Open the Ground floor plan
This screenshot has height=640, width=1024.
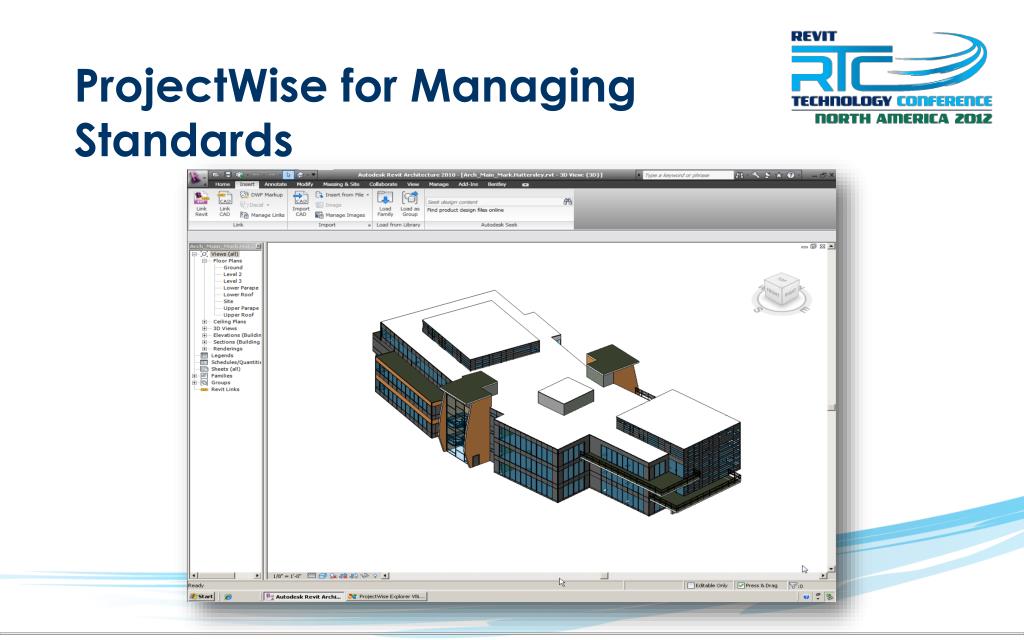click(x=233, y=268)
